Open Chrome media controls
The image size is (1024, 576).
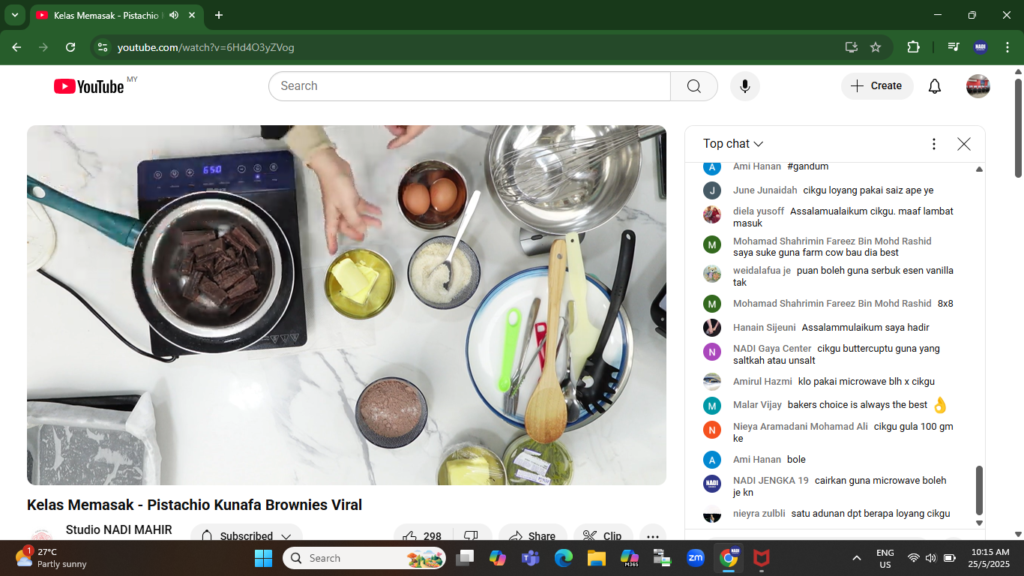953,47
